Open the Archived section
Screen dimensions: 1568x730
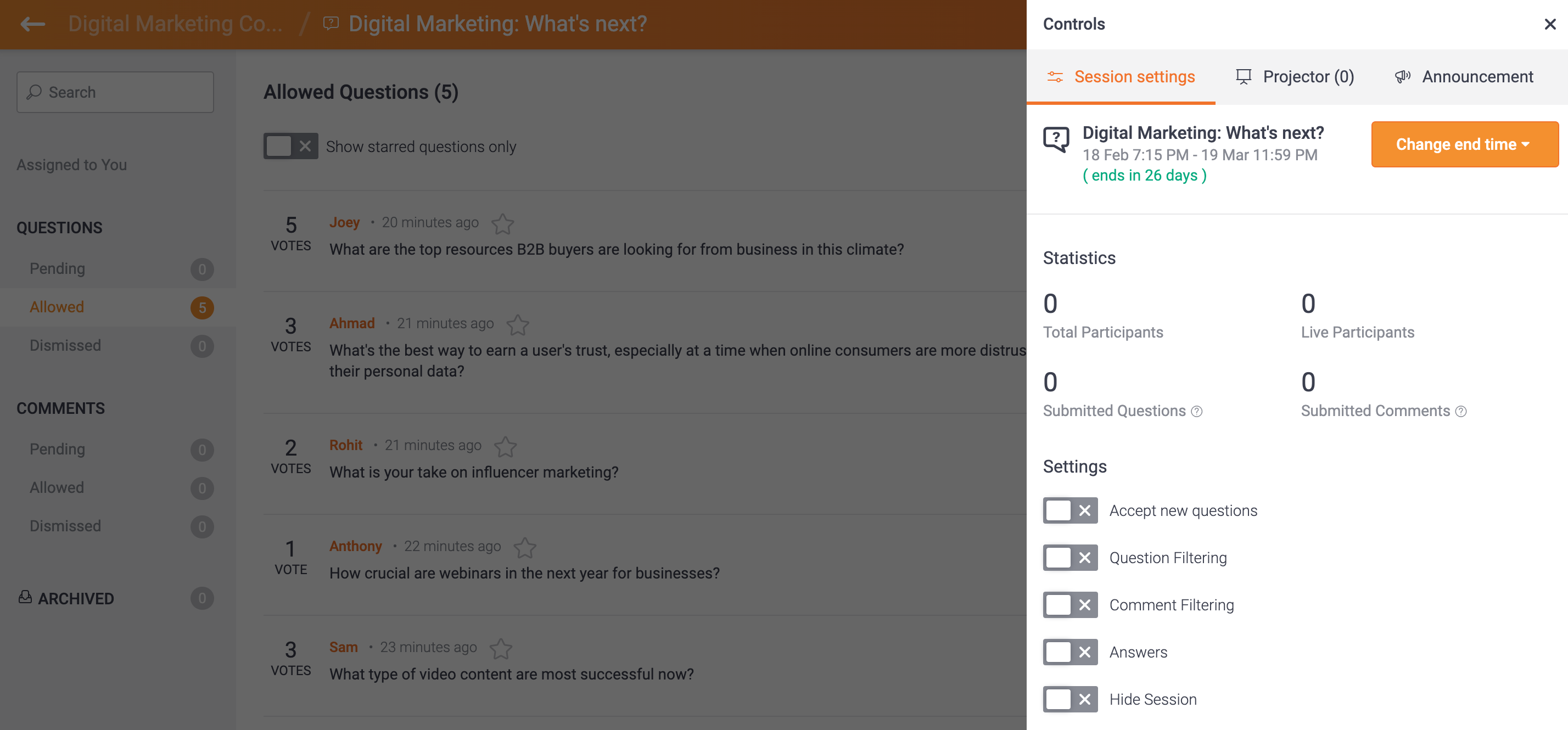pyautogui.click(x=75, y=599)
